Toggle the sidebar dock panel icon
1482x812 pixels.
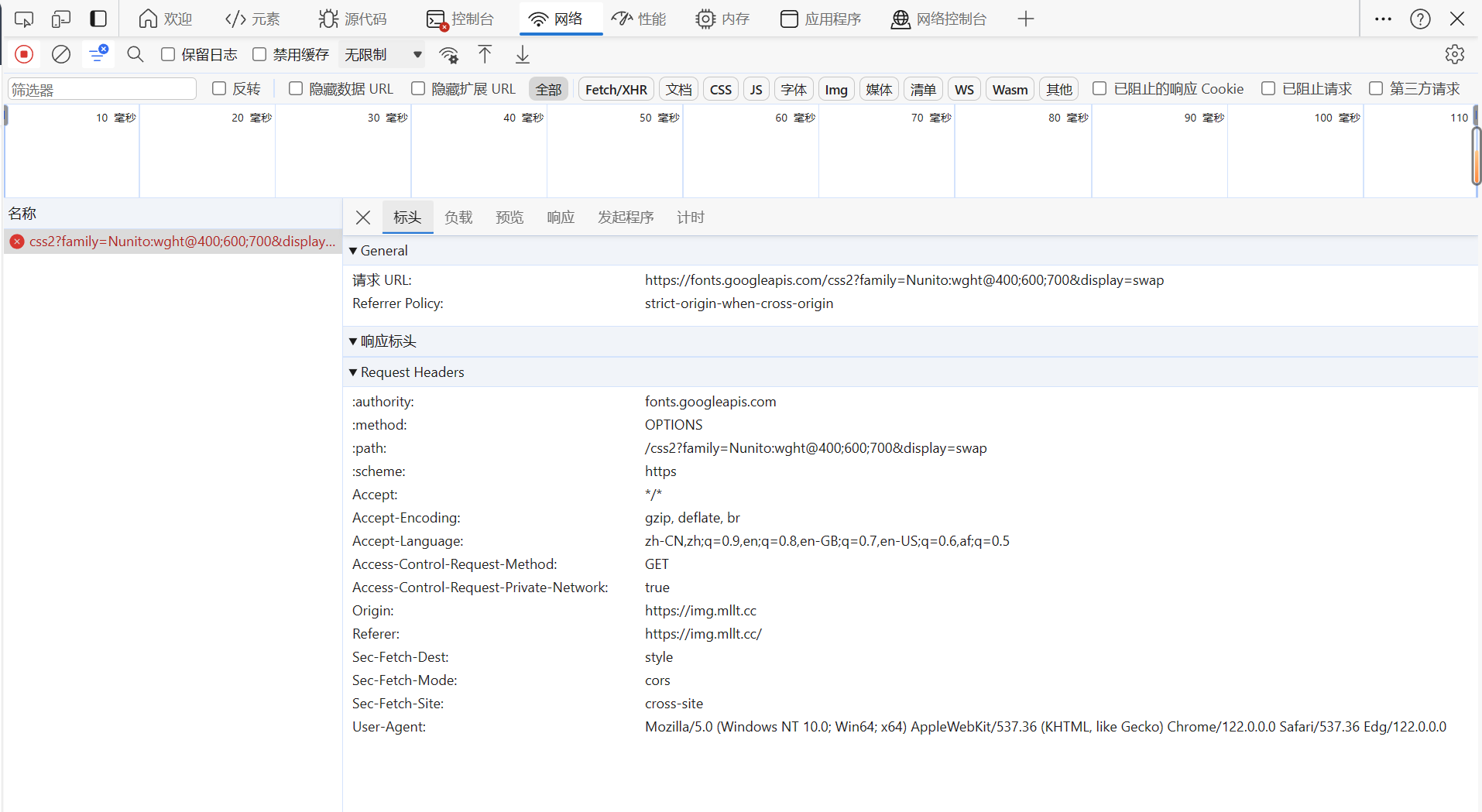point(98,19)
